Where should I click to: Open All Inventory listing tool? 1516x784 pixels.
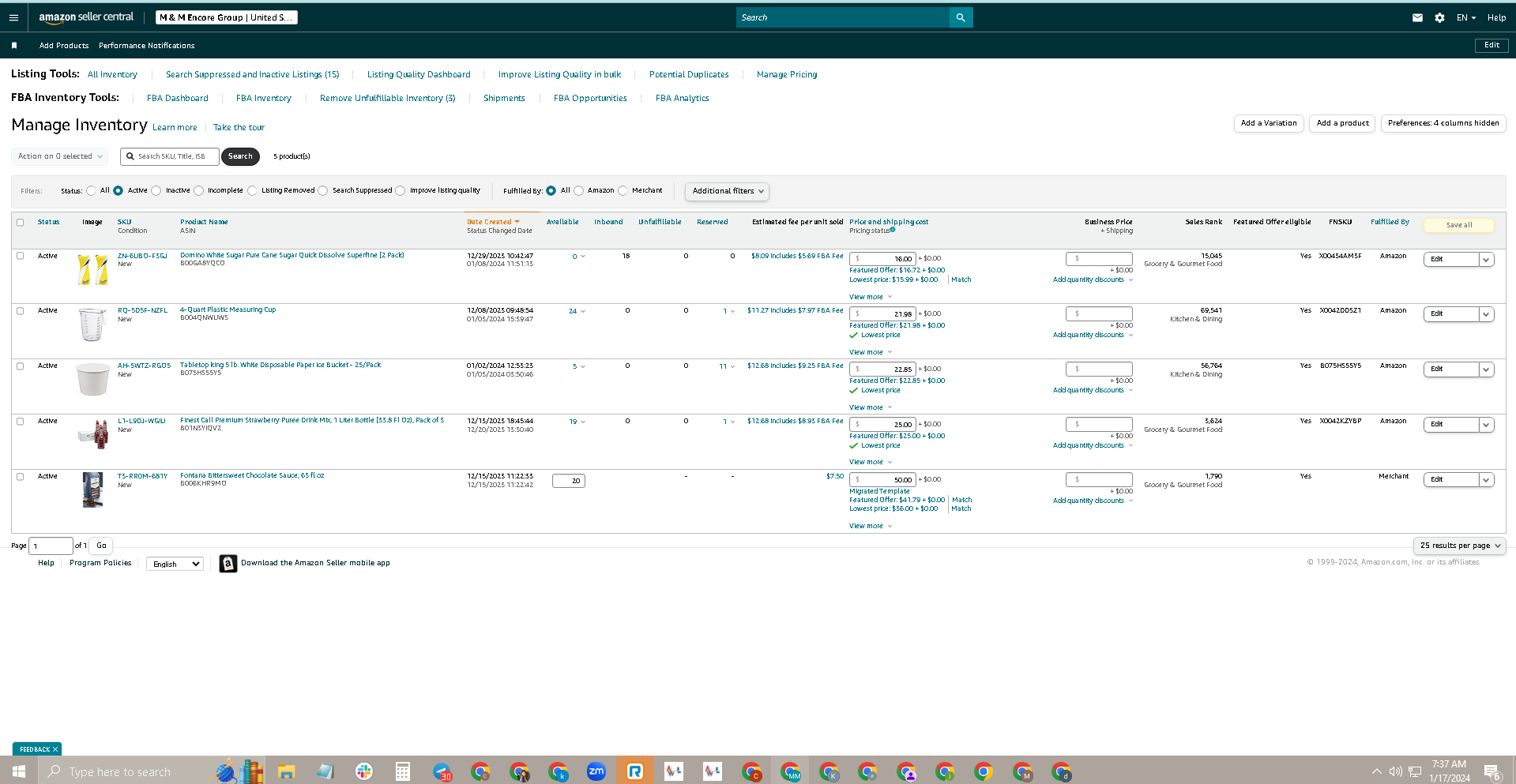(x=112, y=74)
